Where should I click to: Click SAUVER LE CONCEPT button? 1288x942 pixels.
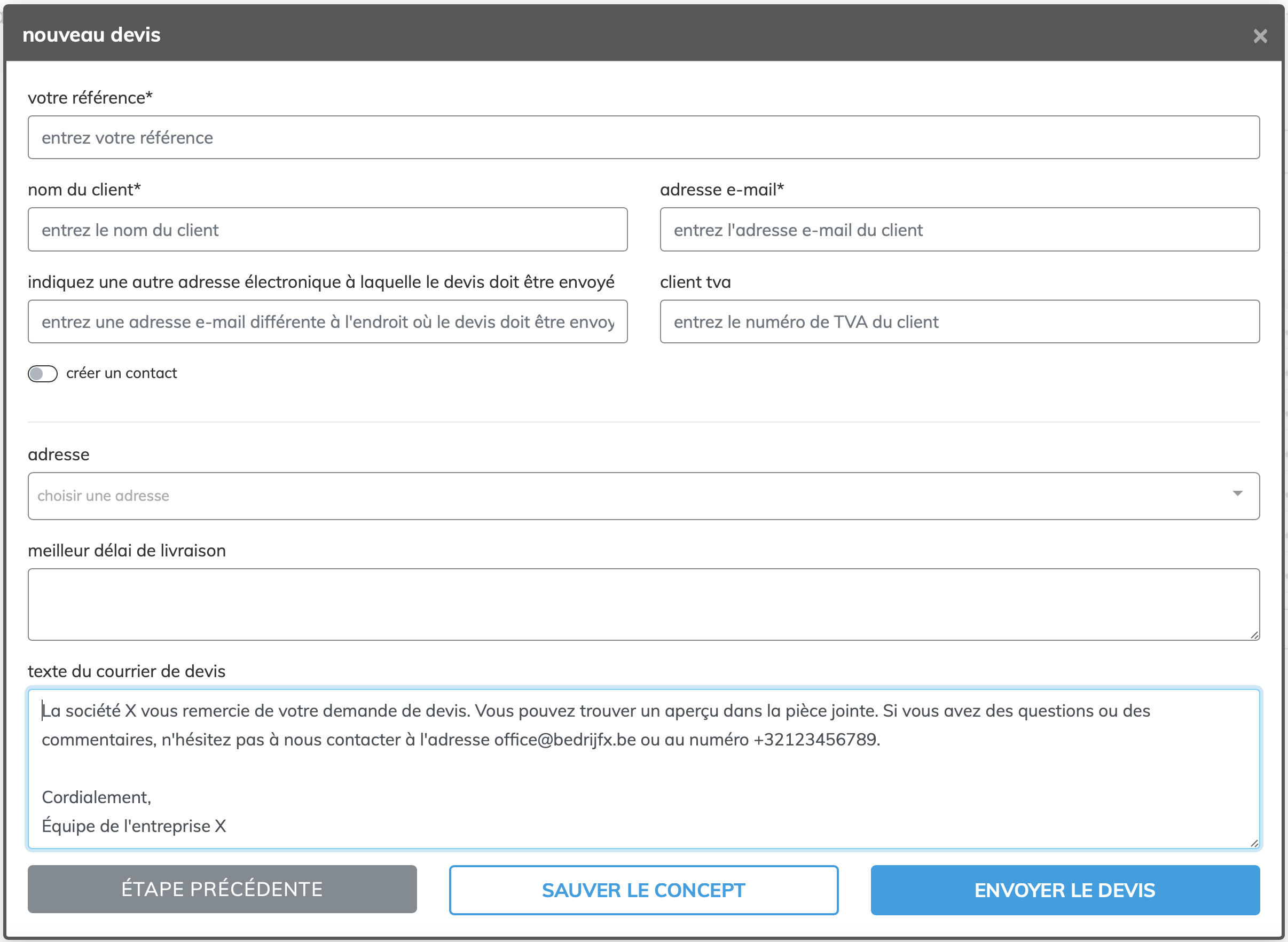point(643,890)
